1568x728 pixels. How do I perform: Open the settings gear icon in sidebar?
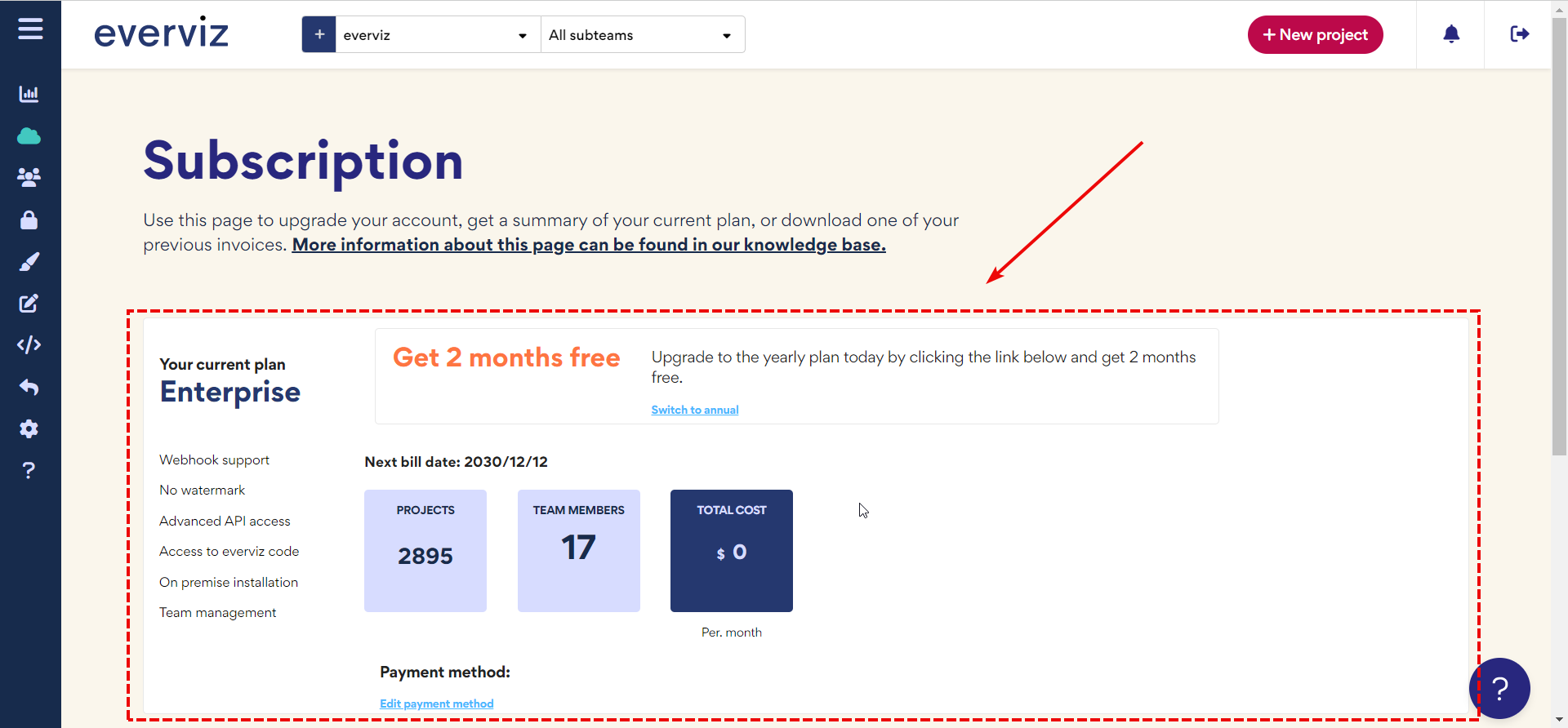point(29,428)
